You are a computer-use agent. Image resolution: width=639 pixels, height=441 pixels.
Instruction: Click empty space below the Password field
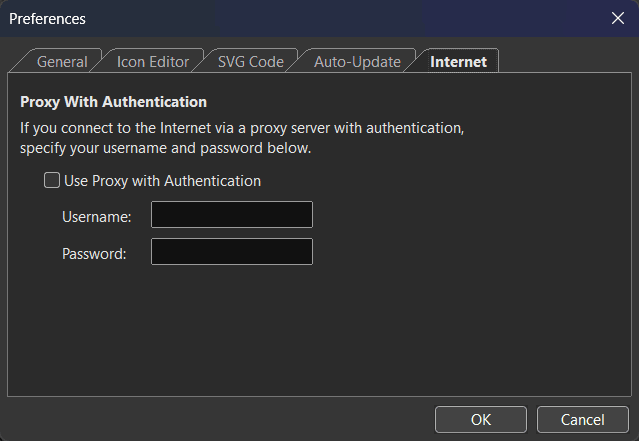(300, 330)
